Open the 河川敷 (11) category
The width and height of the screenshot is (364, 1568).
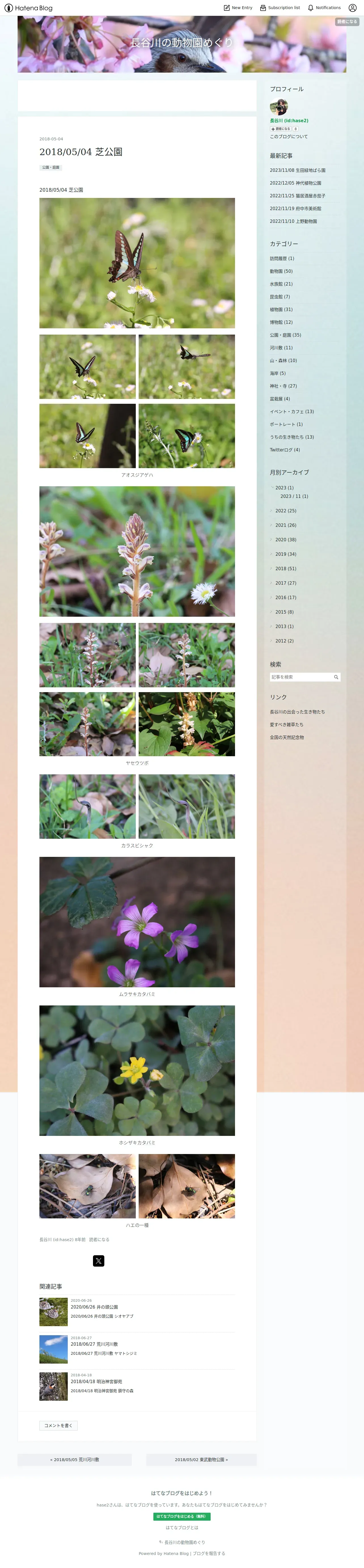281,348
